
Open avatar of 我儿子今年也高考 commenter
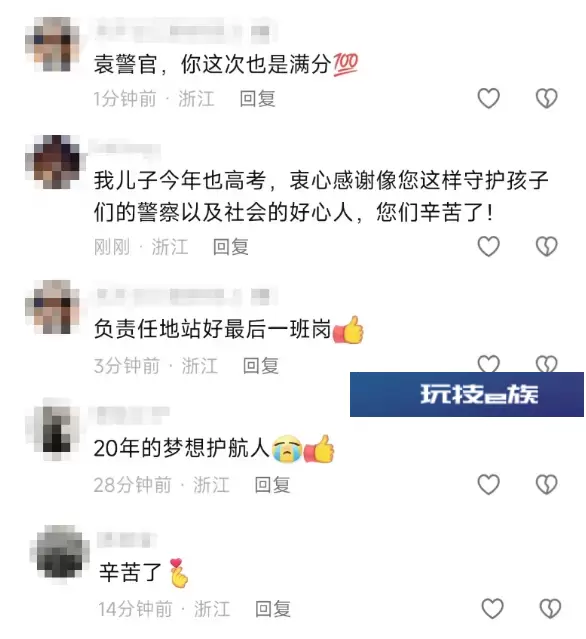tap(56, 162)
